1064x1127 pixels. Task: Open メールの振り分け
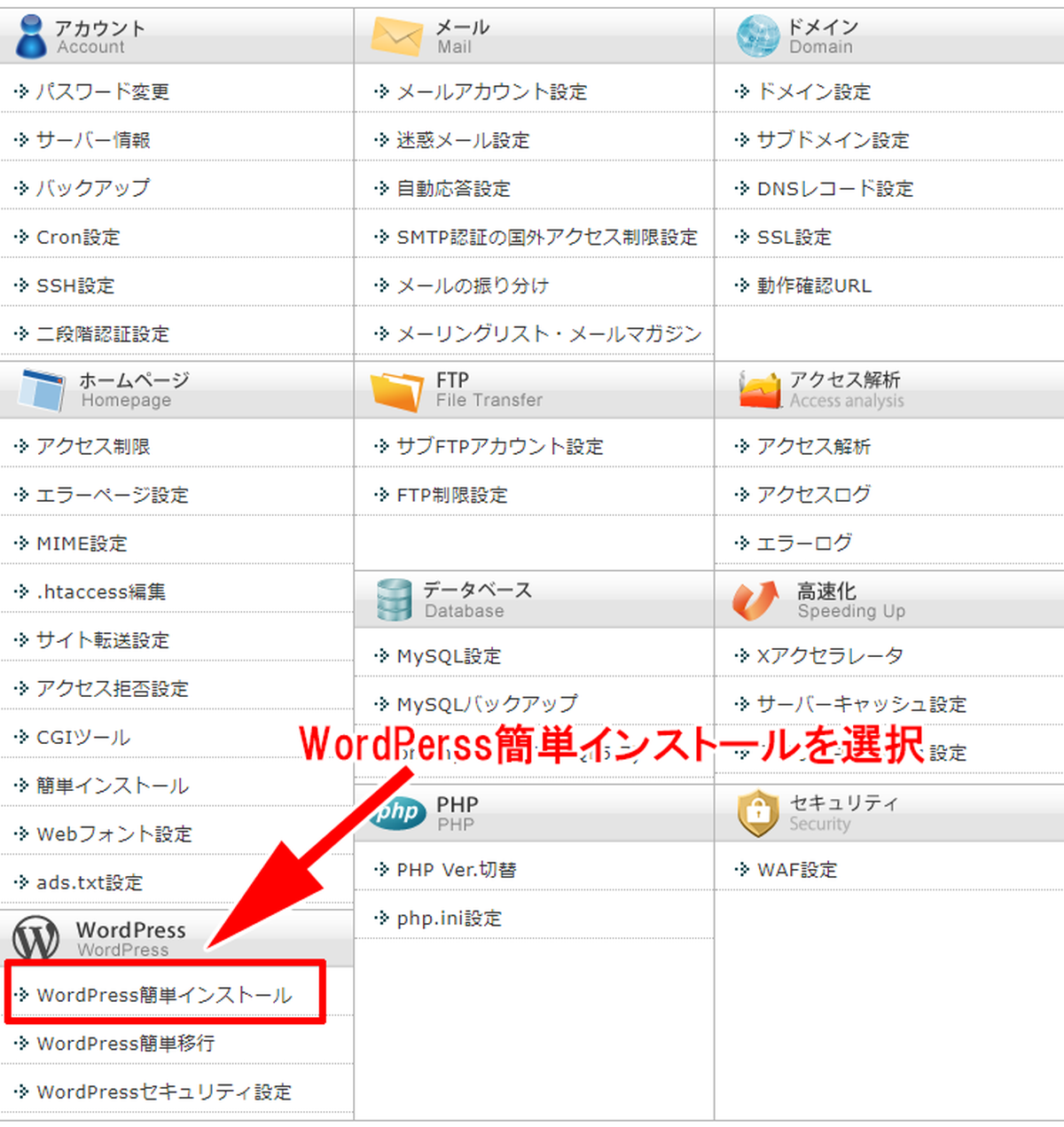pos(473,286)
